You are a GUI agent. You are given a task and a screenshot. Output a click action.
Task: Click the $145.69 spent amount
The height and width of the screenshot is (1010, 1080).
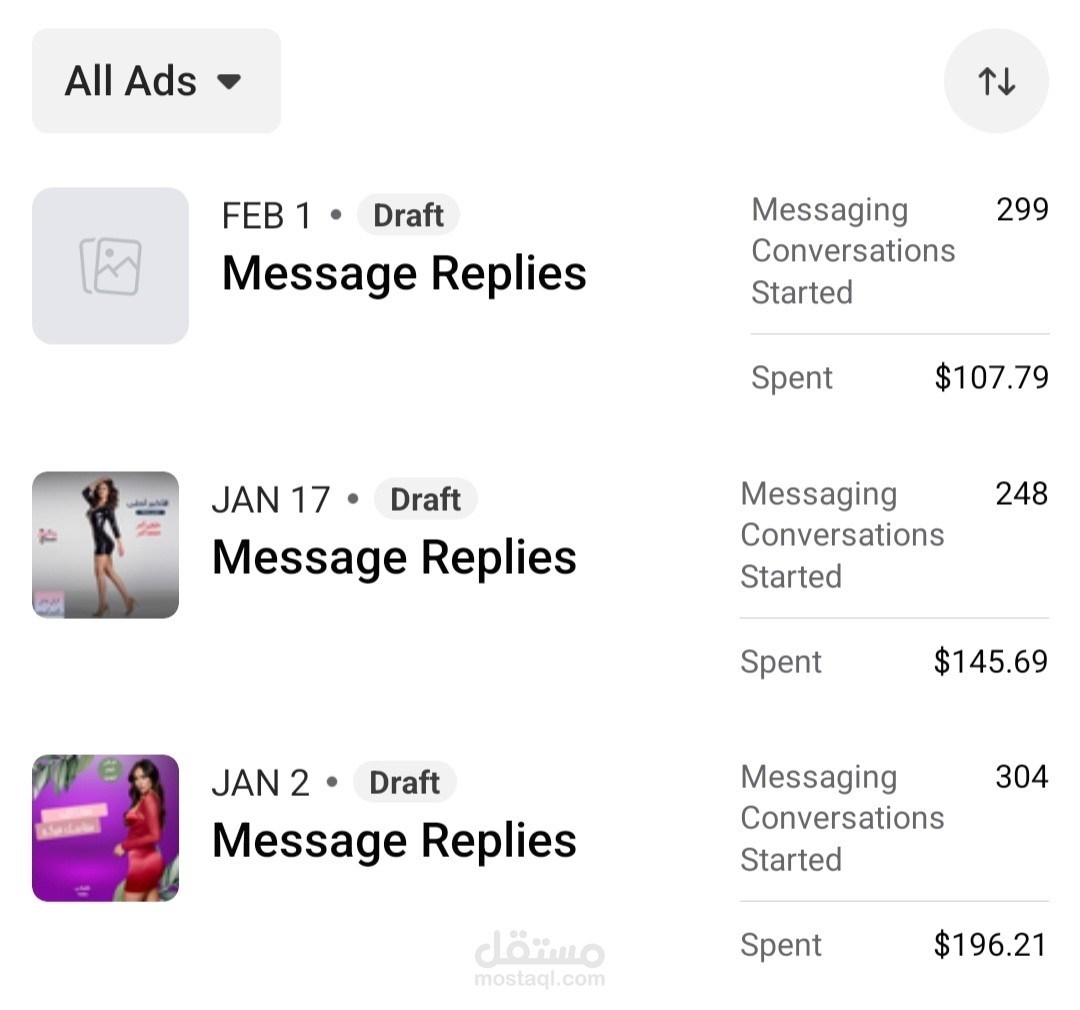point(990,662)
